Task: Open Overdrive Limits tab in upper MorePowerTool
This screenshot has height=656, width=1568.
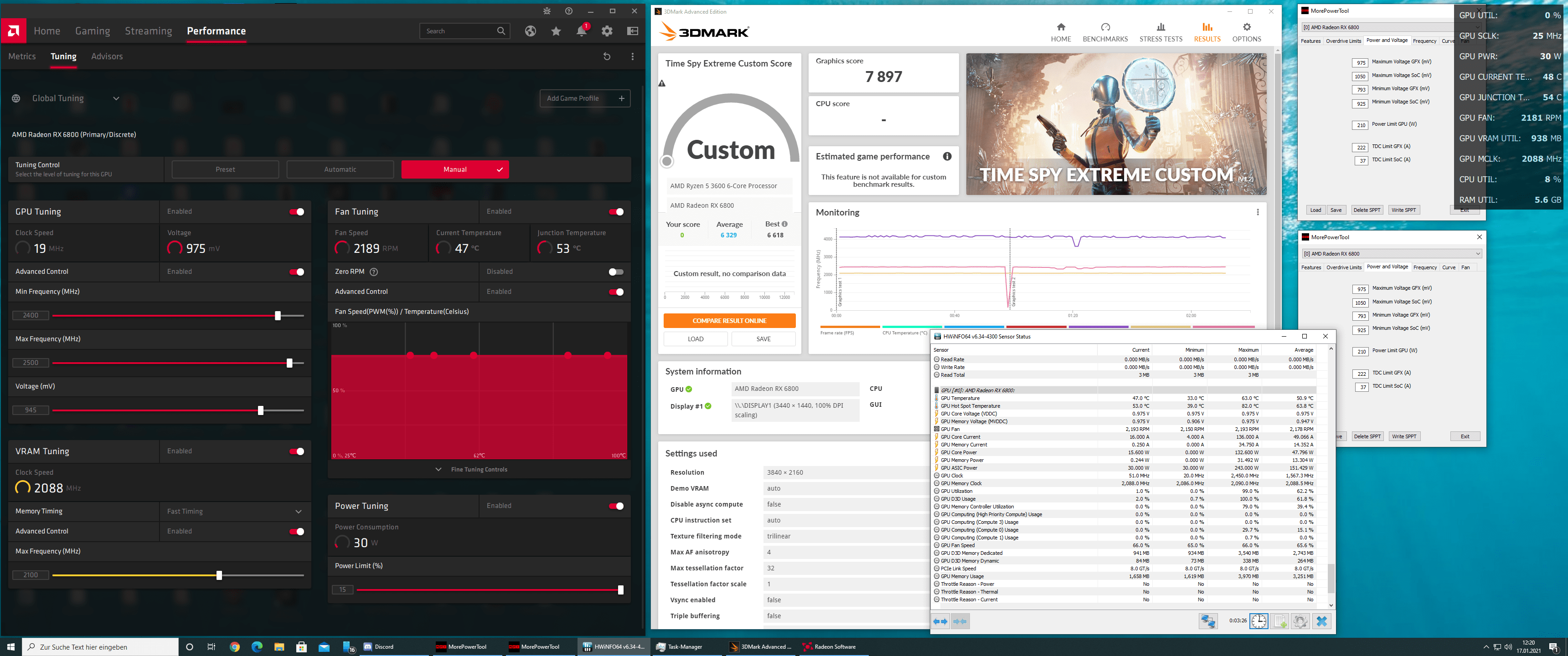Action: [x=1343, y=41]
